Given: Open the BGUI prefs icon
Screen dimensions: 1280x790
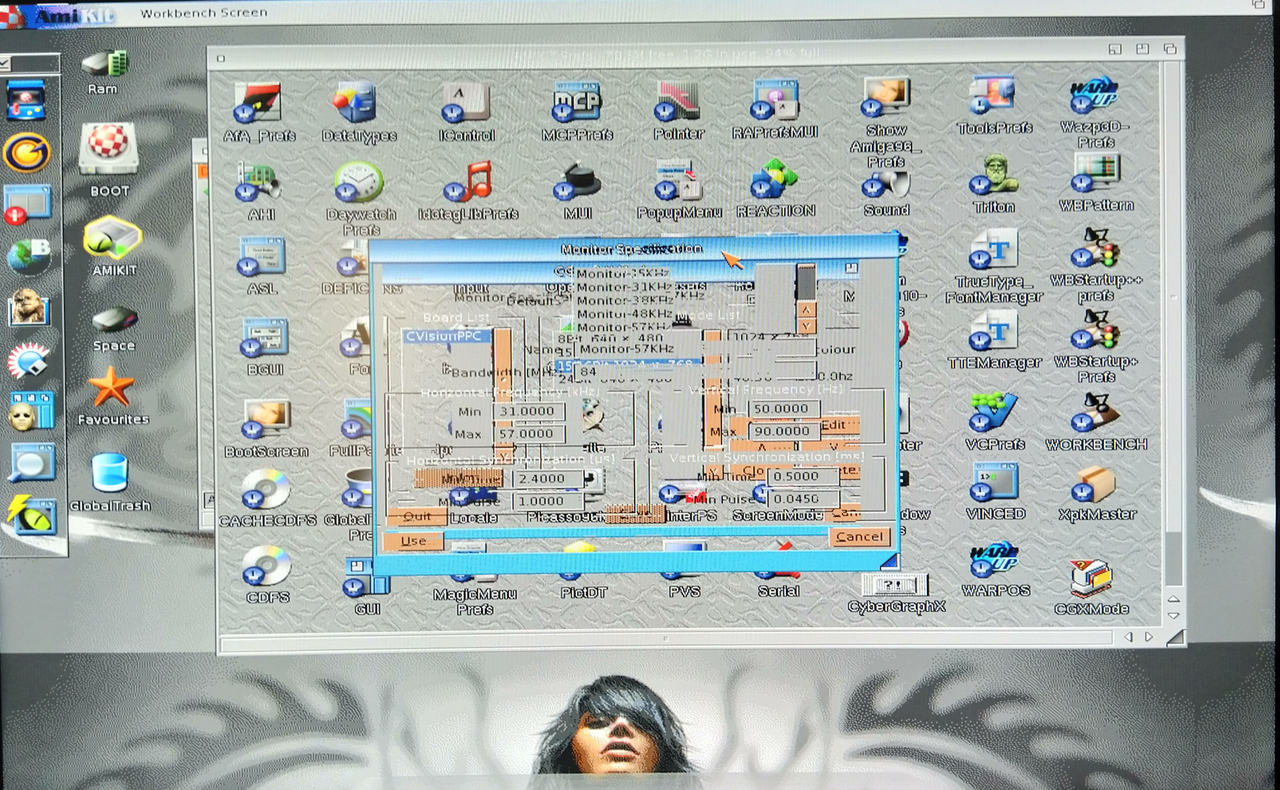Looking at the screenshot, I should point(264,338).
